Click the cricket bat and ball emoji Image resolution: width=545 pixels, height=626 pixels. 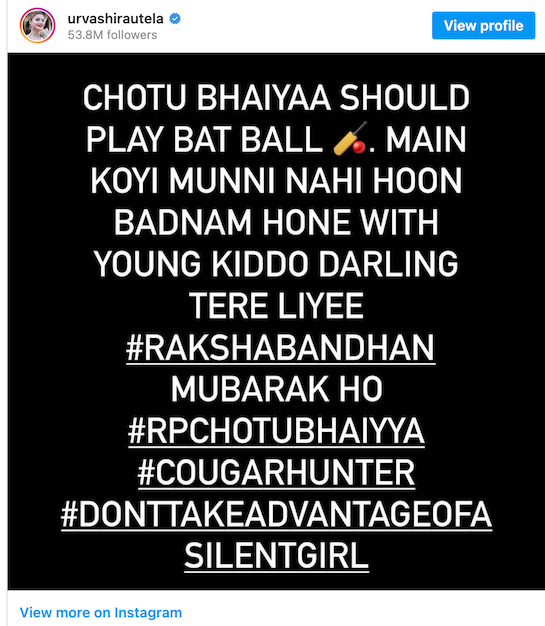(350, 139)
